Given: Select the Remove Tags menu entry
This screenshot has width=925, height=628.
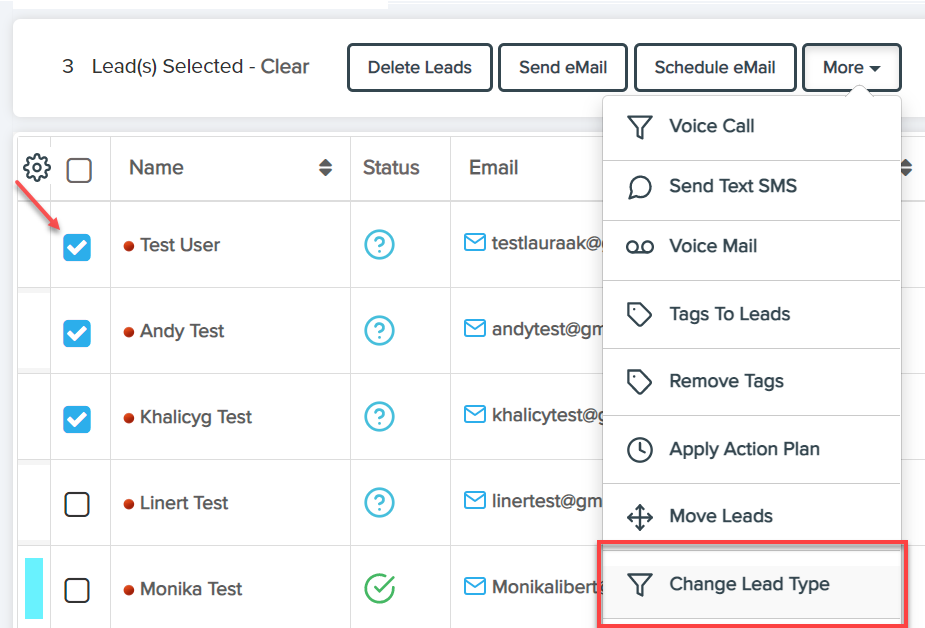Looking at the screenshot, I should point(726,381).
